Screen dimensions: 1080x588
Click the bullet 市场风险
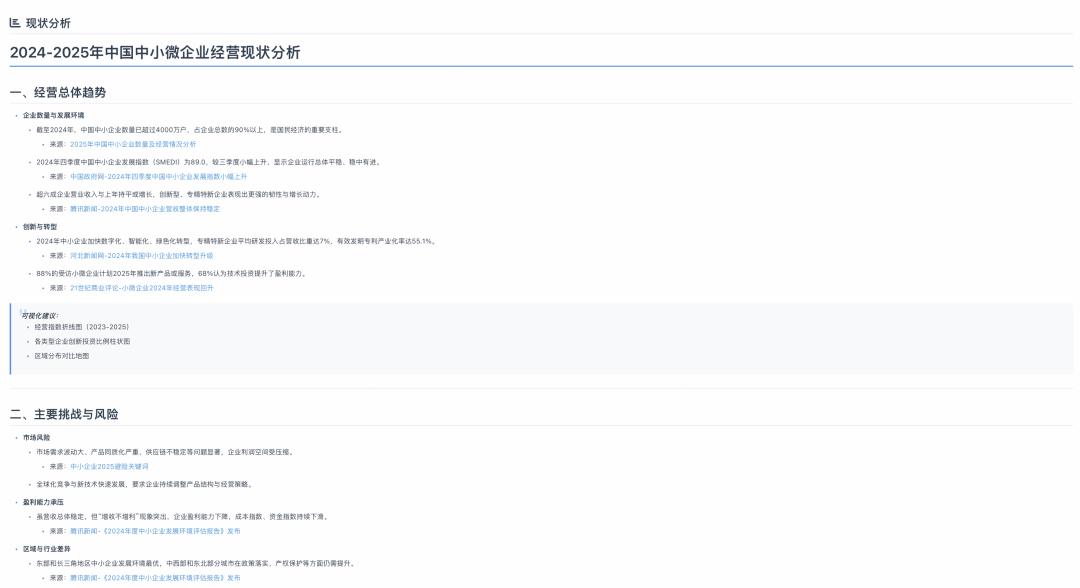click(x=36, y=437)
